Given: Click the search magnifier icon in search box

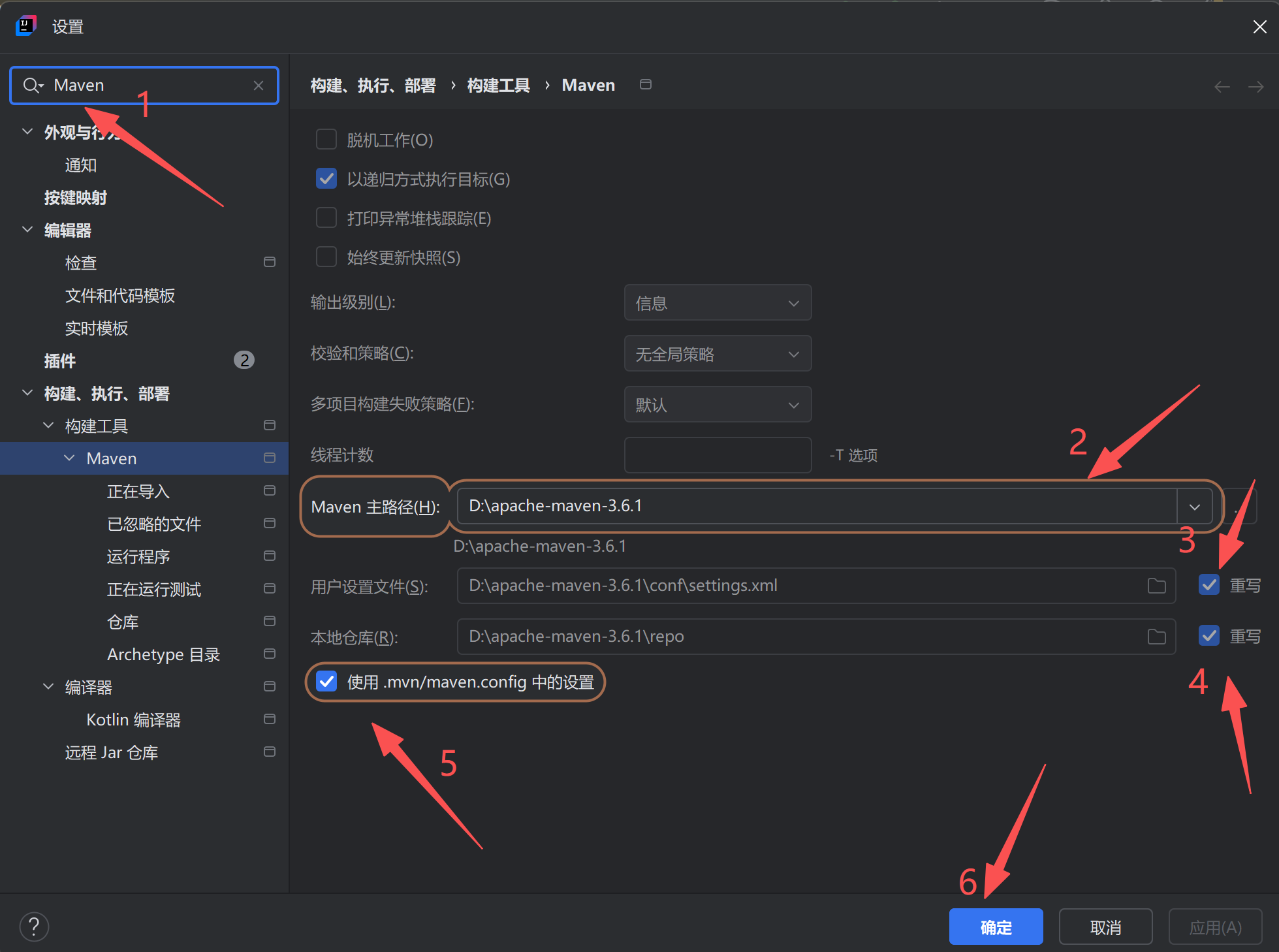Looking at the screenshot, I should point(31,86).
